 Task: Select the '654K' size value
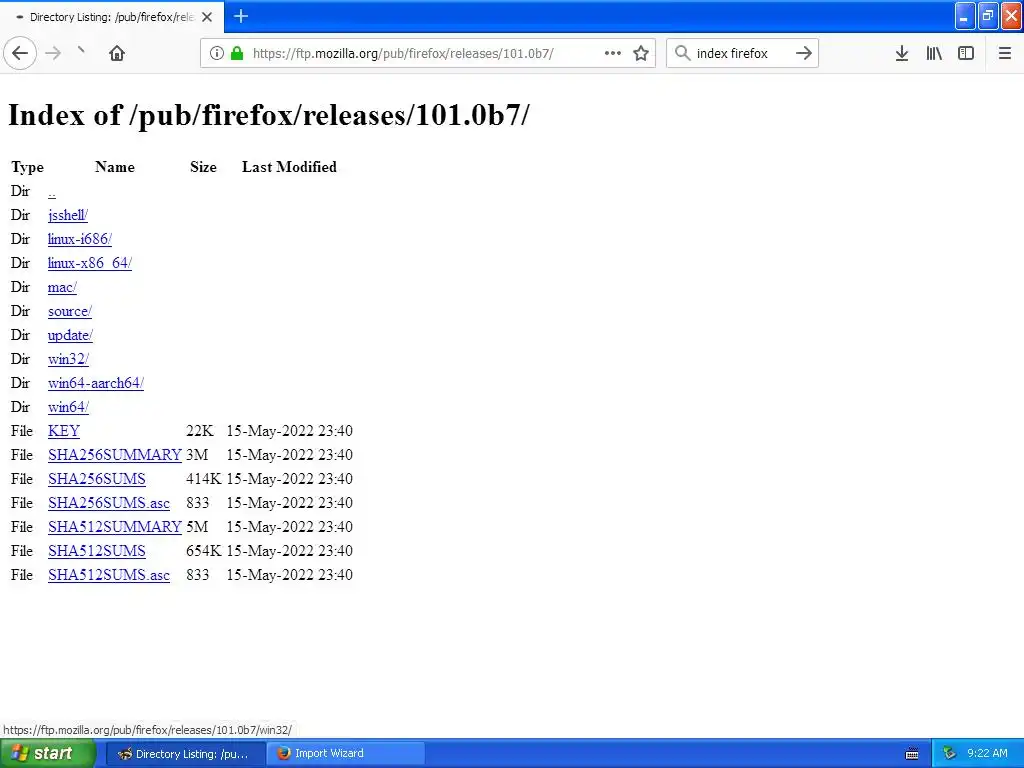(204, 551)
